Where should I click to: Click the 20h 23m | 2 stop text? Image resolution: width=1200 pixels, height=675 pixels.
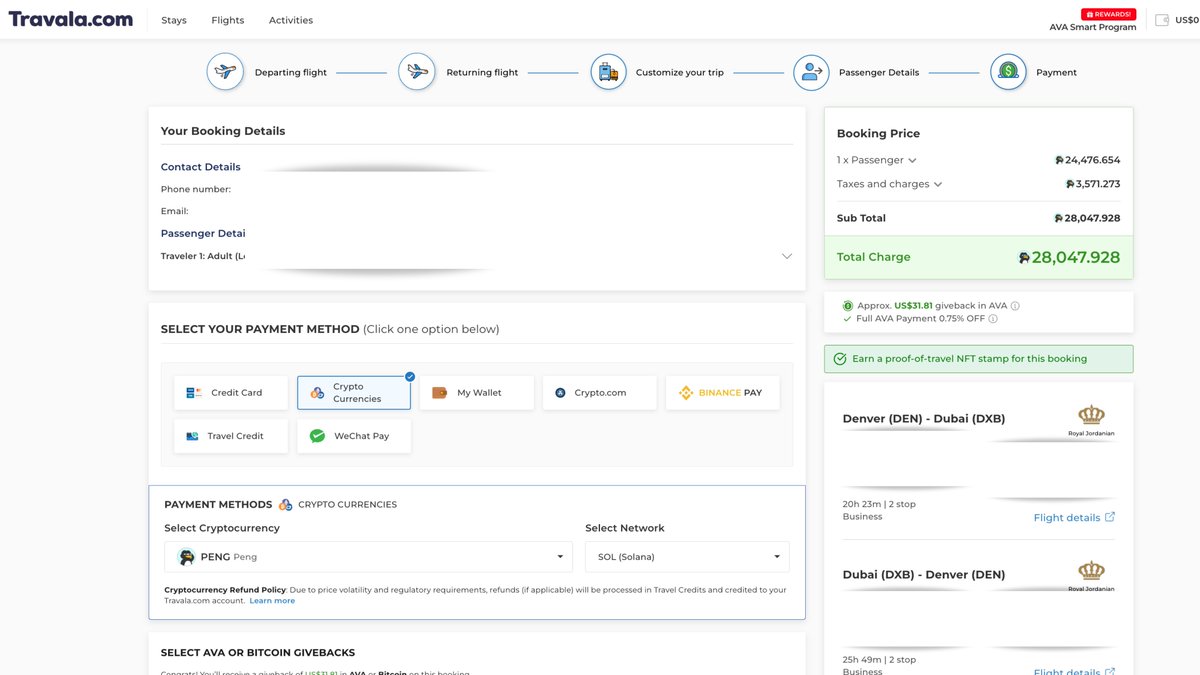click(x=879, y=504)
